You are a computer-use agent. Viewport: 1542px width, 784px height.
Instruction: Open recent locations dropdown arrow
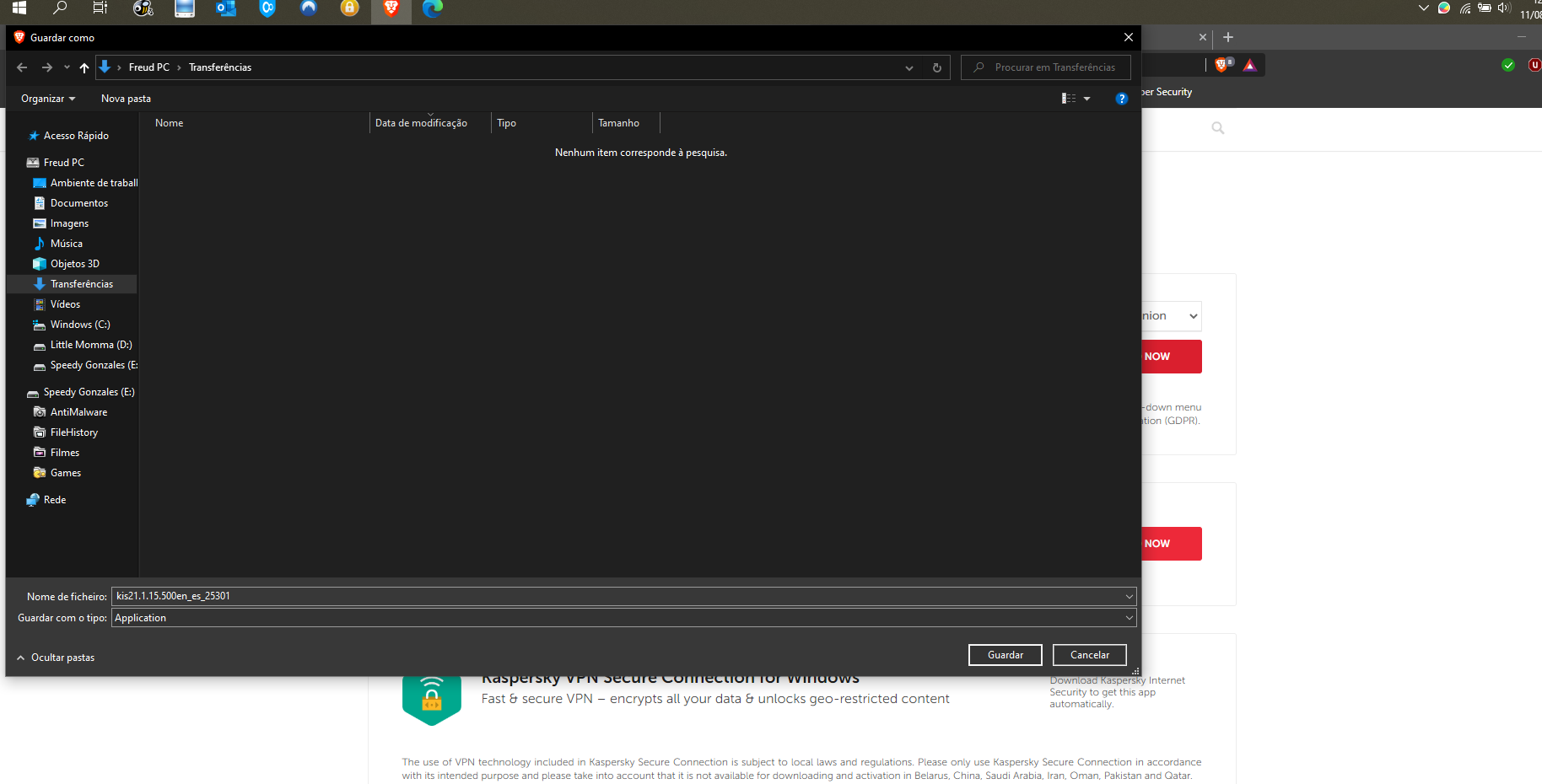(x=67, y=67)
